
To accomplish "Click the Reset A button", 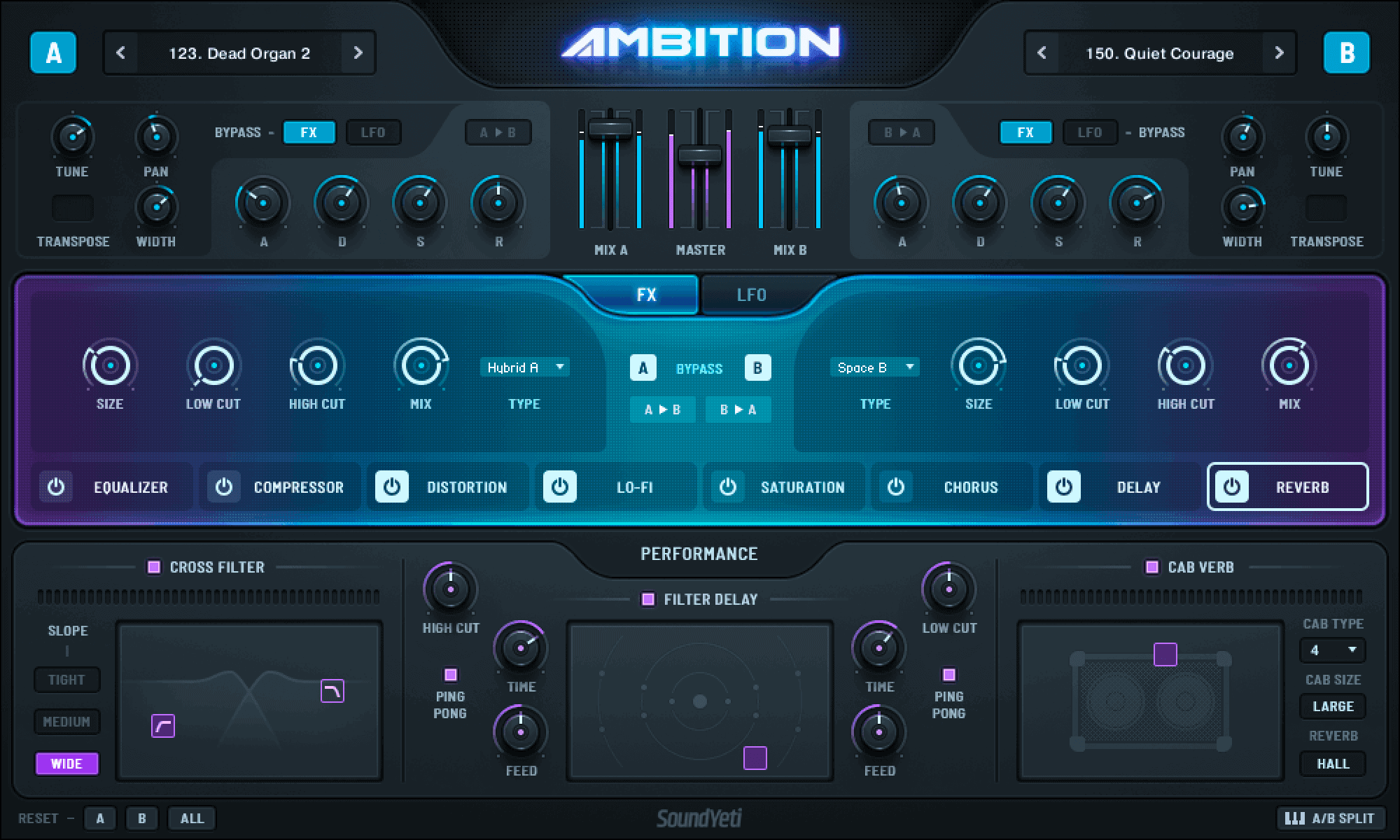I will click(x=100, y=818).
